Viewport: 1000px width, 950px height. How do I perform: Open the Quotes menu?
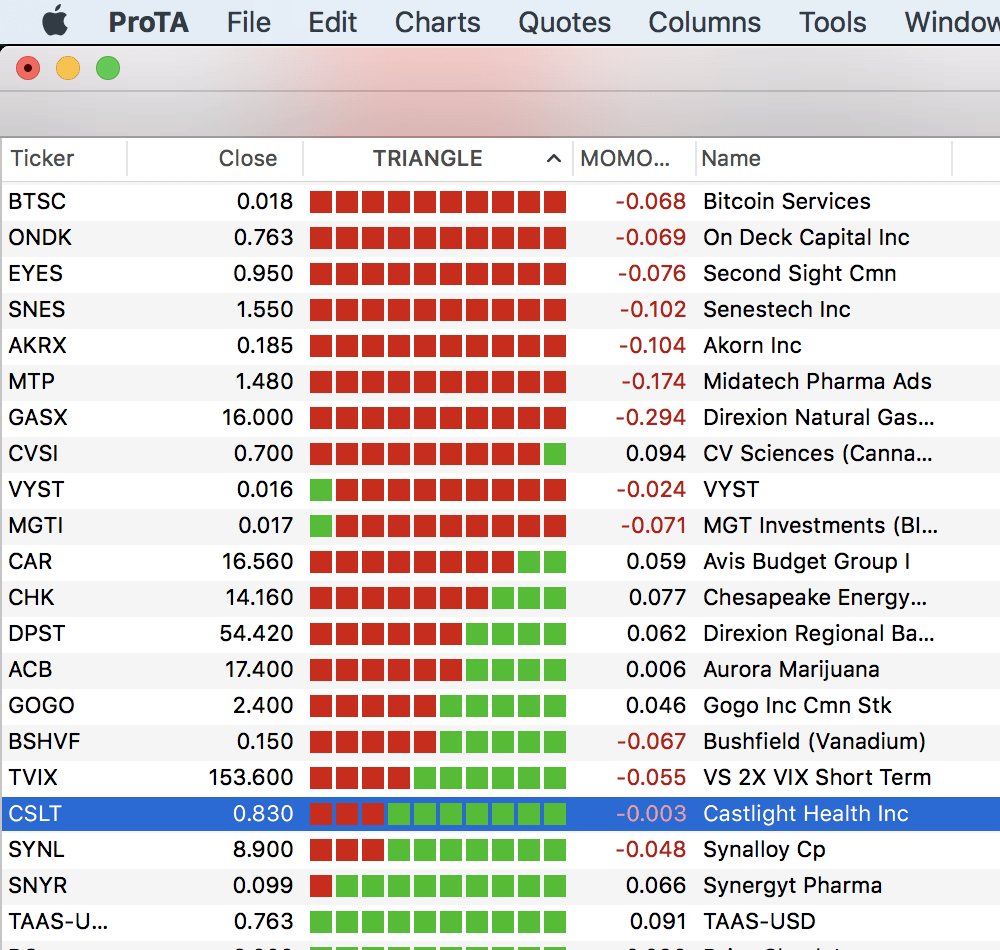tap(564, 22)
